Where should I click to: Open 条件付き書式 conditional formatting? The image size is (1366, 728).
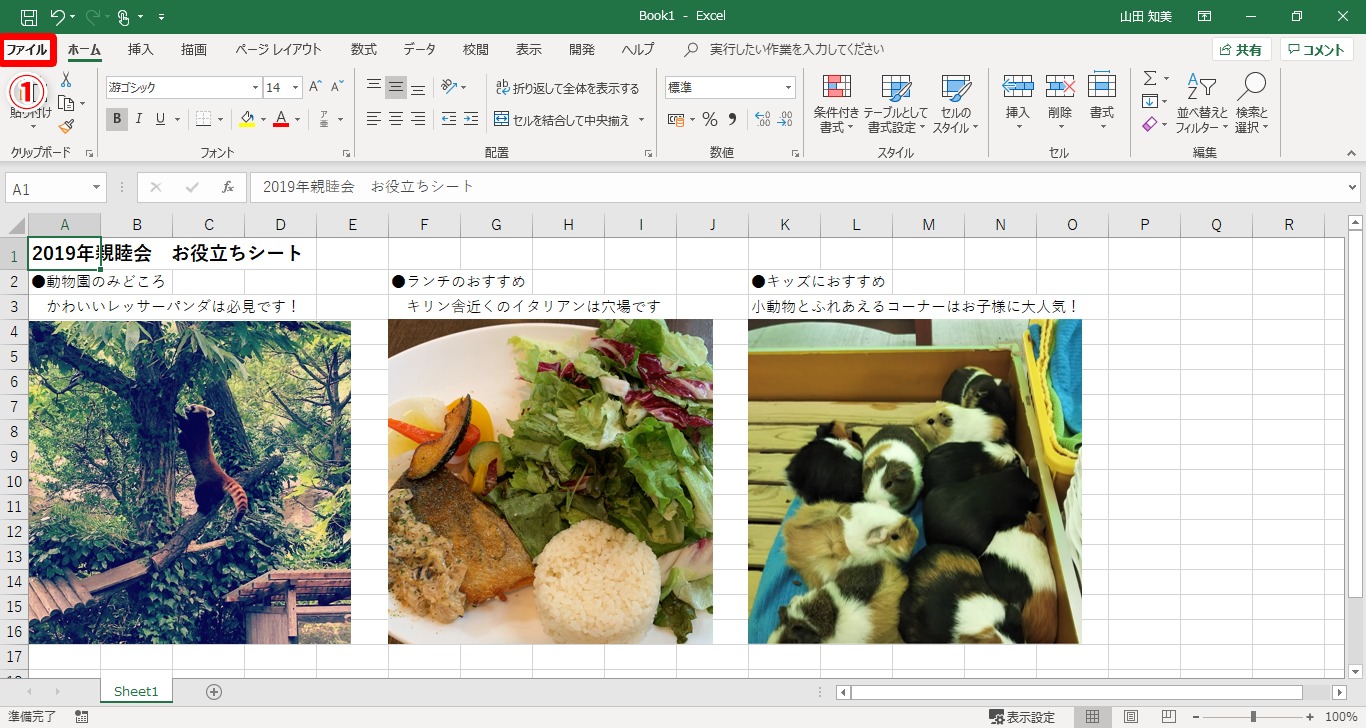(x=836, y=104)
